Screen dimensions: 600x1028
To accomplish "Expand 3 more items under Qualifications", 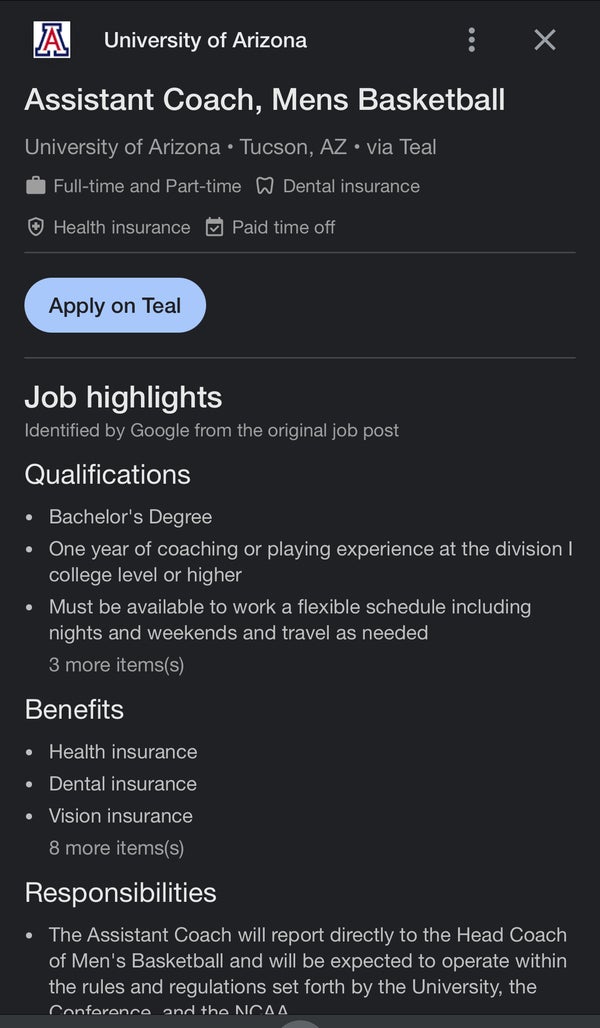I will [x=116, y=665].
